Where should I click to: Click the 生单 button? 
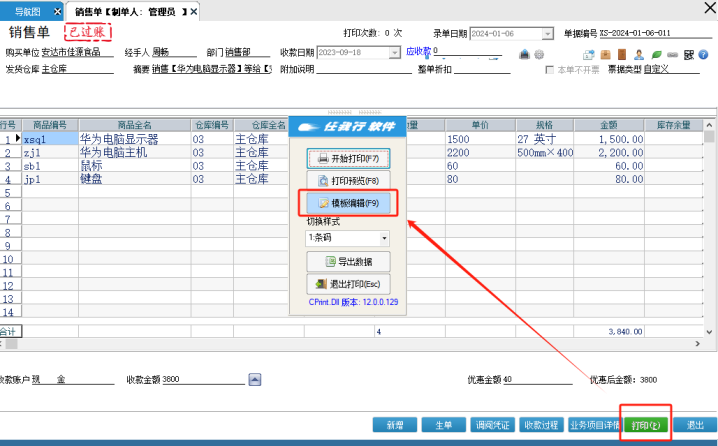coord(443,425)
